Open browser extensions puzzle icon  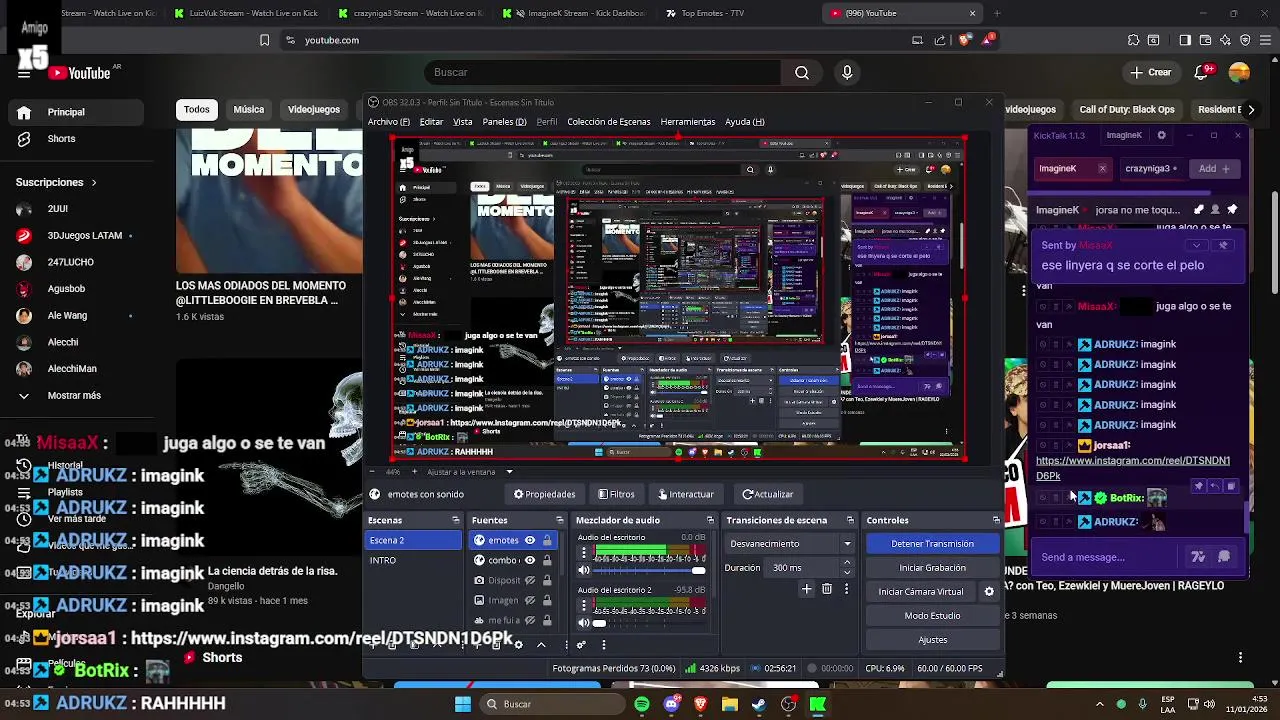tap(1133, 40)
